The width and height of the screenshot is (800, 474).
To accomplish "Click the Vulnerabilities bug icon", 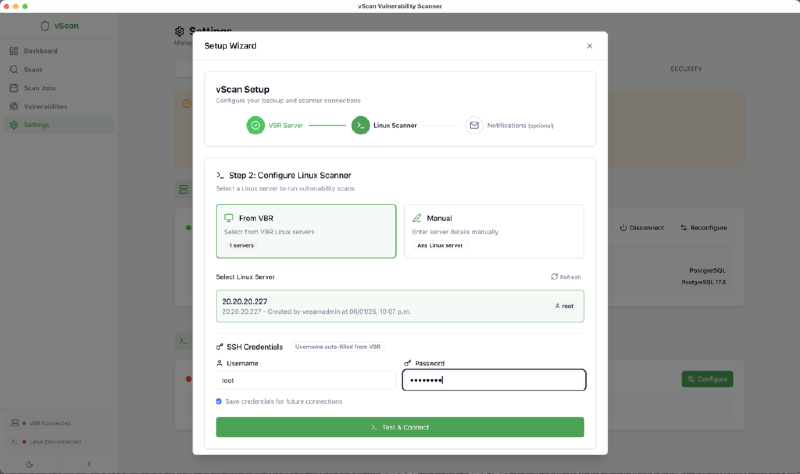I will [14, 106].
